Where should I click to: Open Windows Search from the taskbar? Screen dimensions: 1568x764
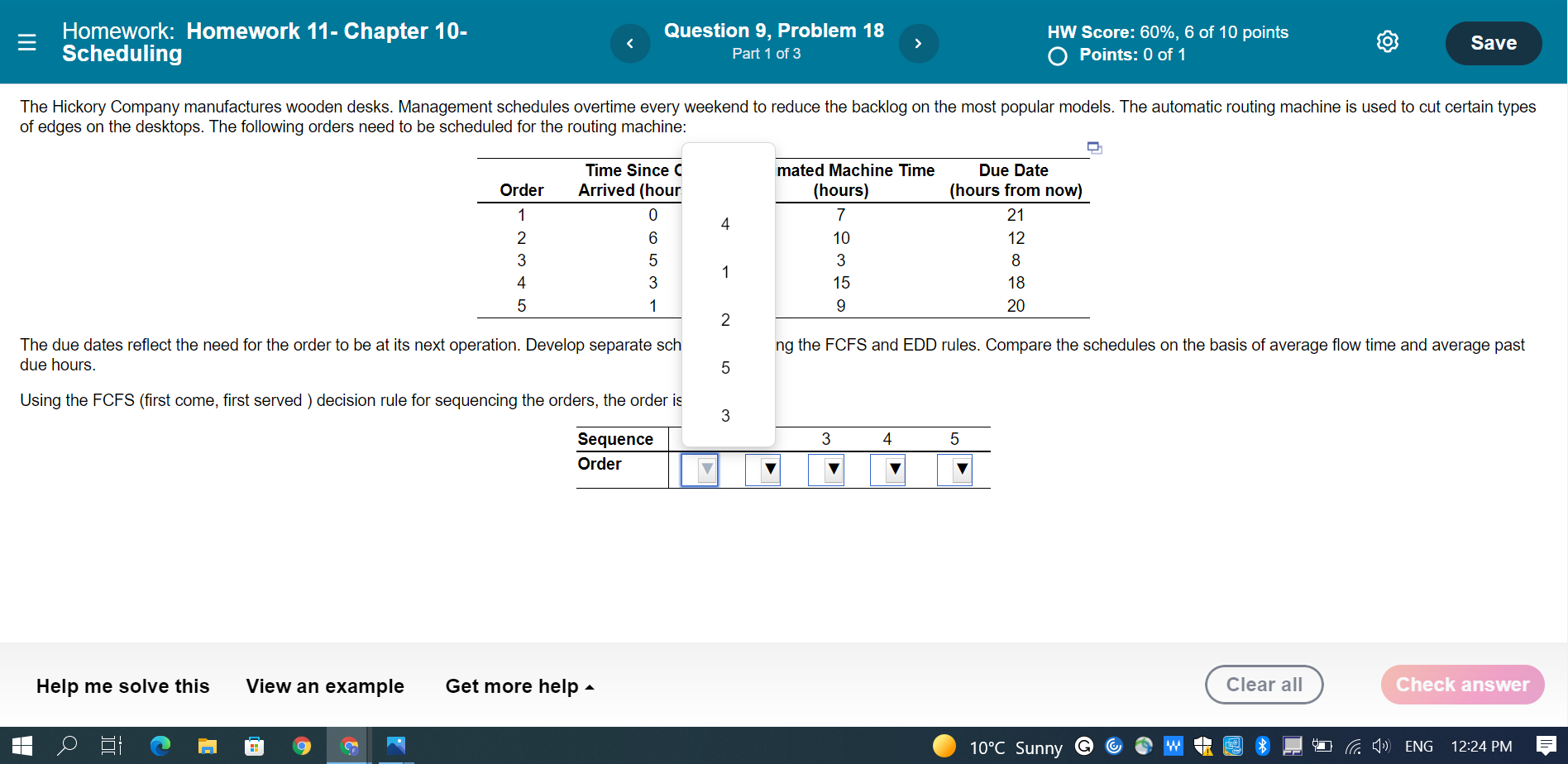click(x=67, y=747)
